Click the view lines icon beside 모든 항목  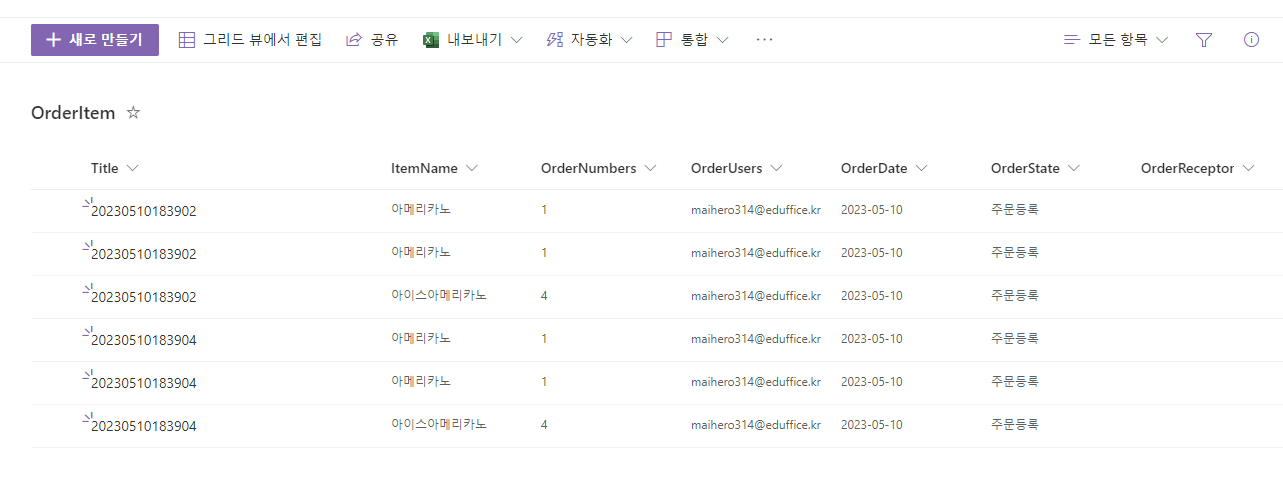(x=1072, y=40)
